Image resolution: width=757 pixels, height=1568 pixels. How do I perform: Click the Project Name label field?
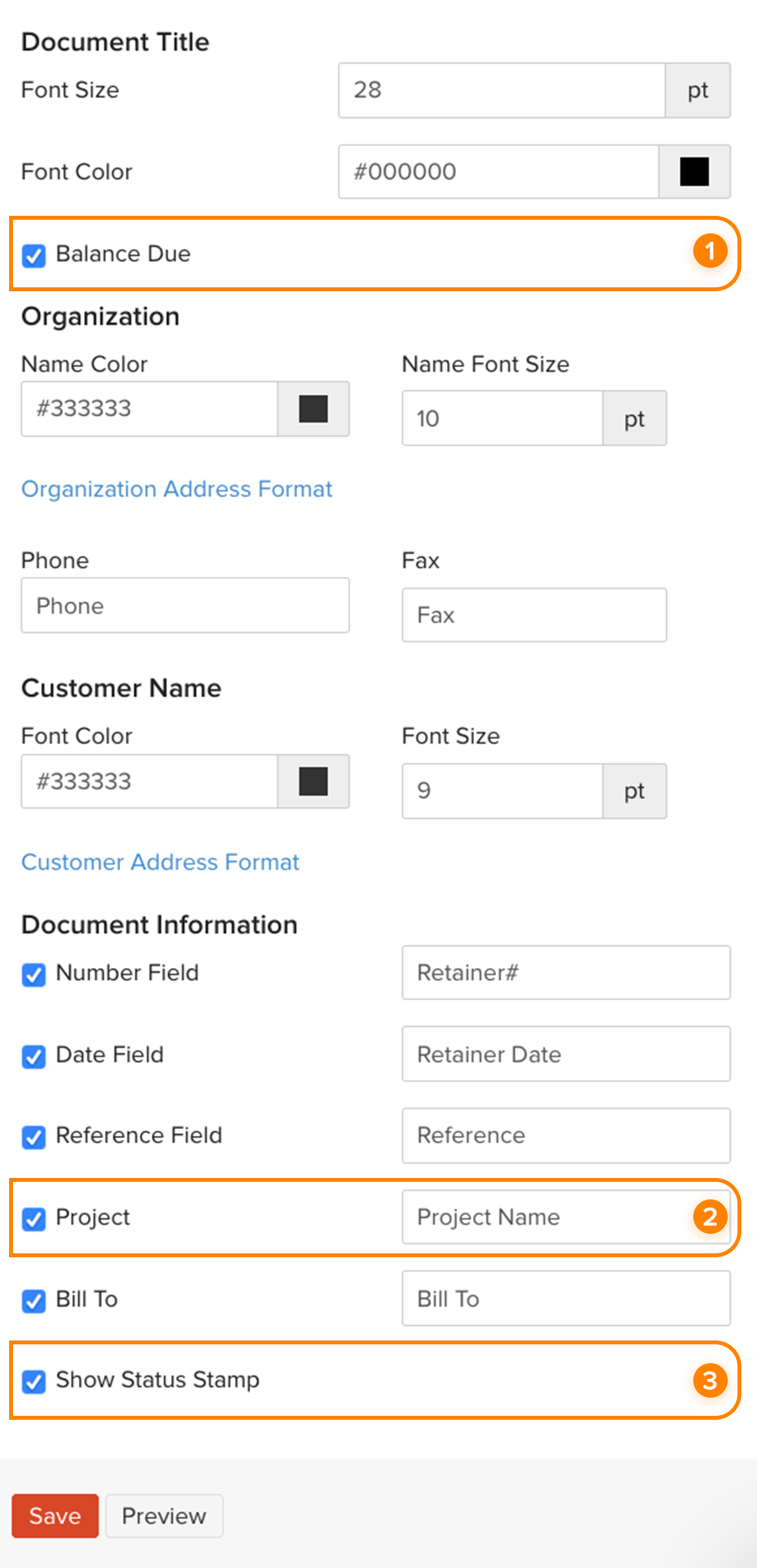(x=546, y=1217)
